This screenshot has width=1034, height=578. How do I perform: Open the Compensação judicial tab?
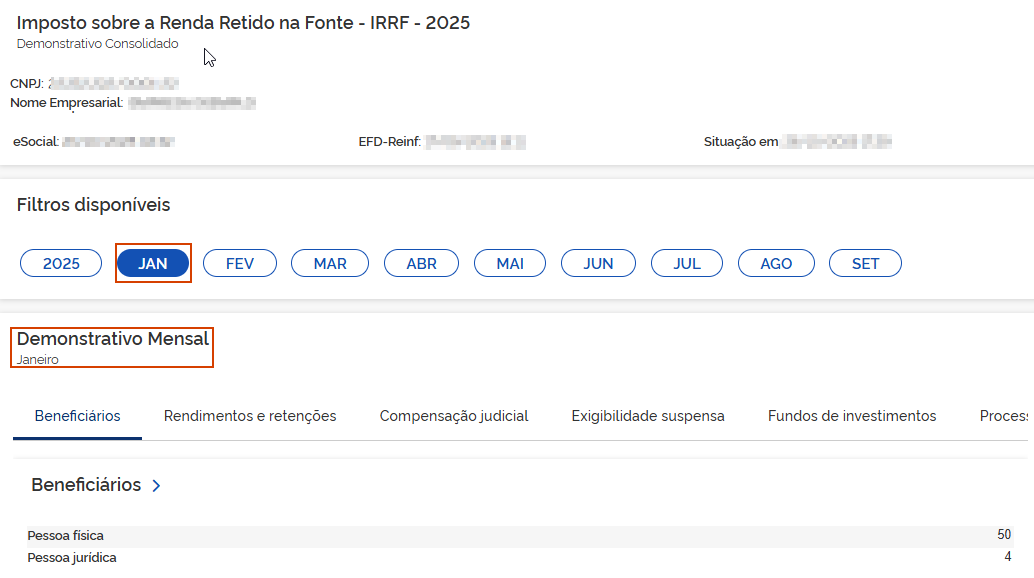[454, 416]
